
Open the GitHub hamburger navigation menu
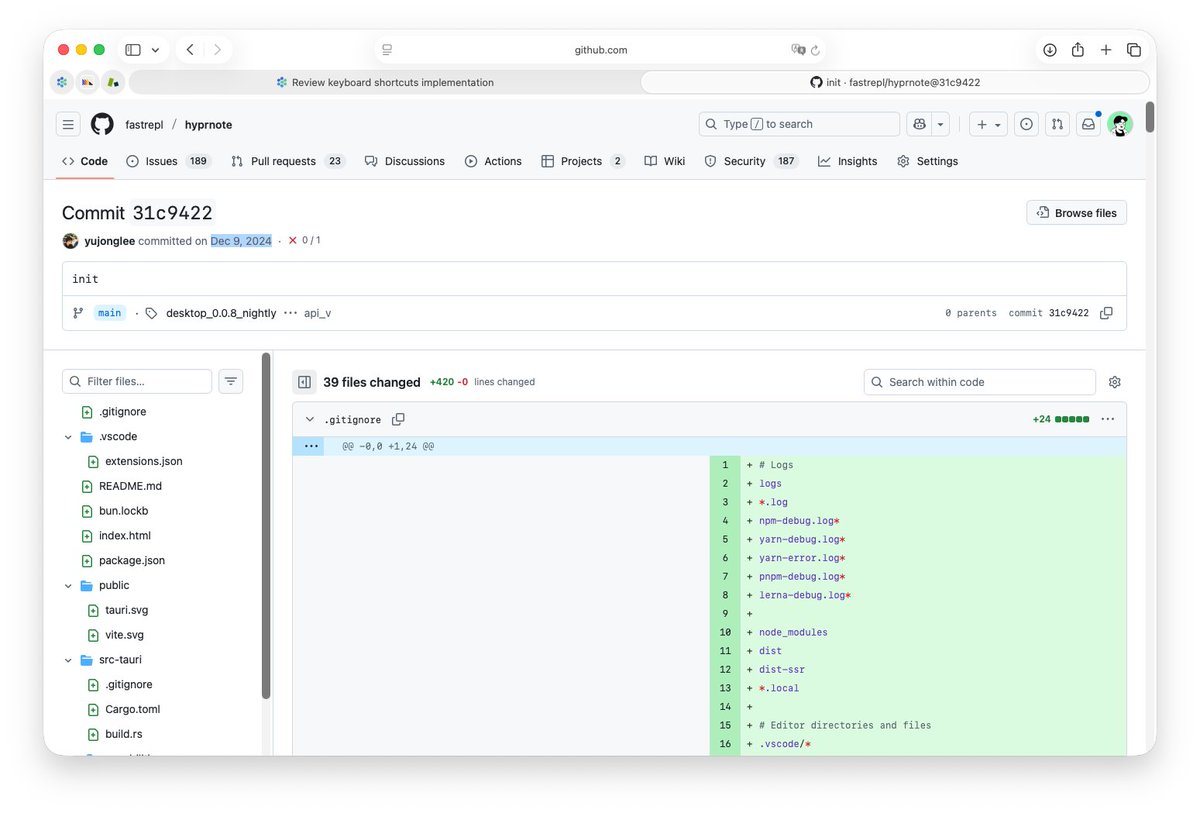pos(68,124)
